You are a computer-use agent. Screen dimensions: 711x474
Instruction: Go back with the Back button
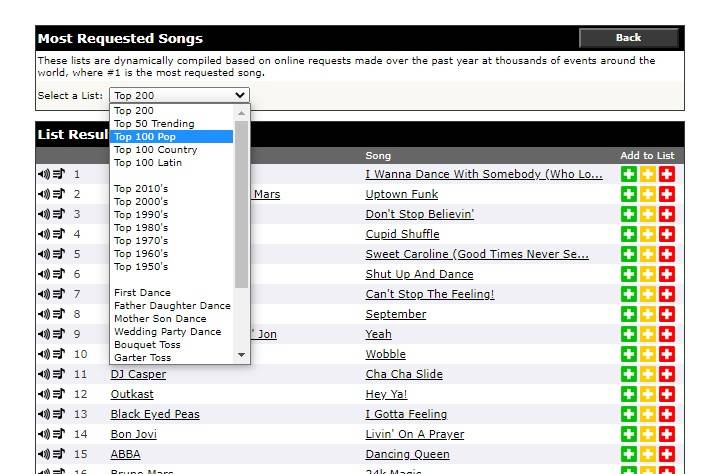coord(628,38)
